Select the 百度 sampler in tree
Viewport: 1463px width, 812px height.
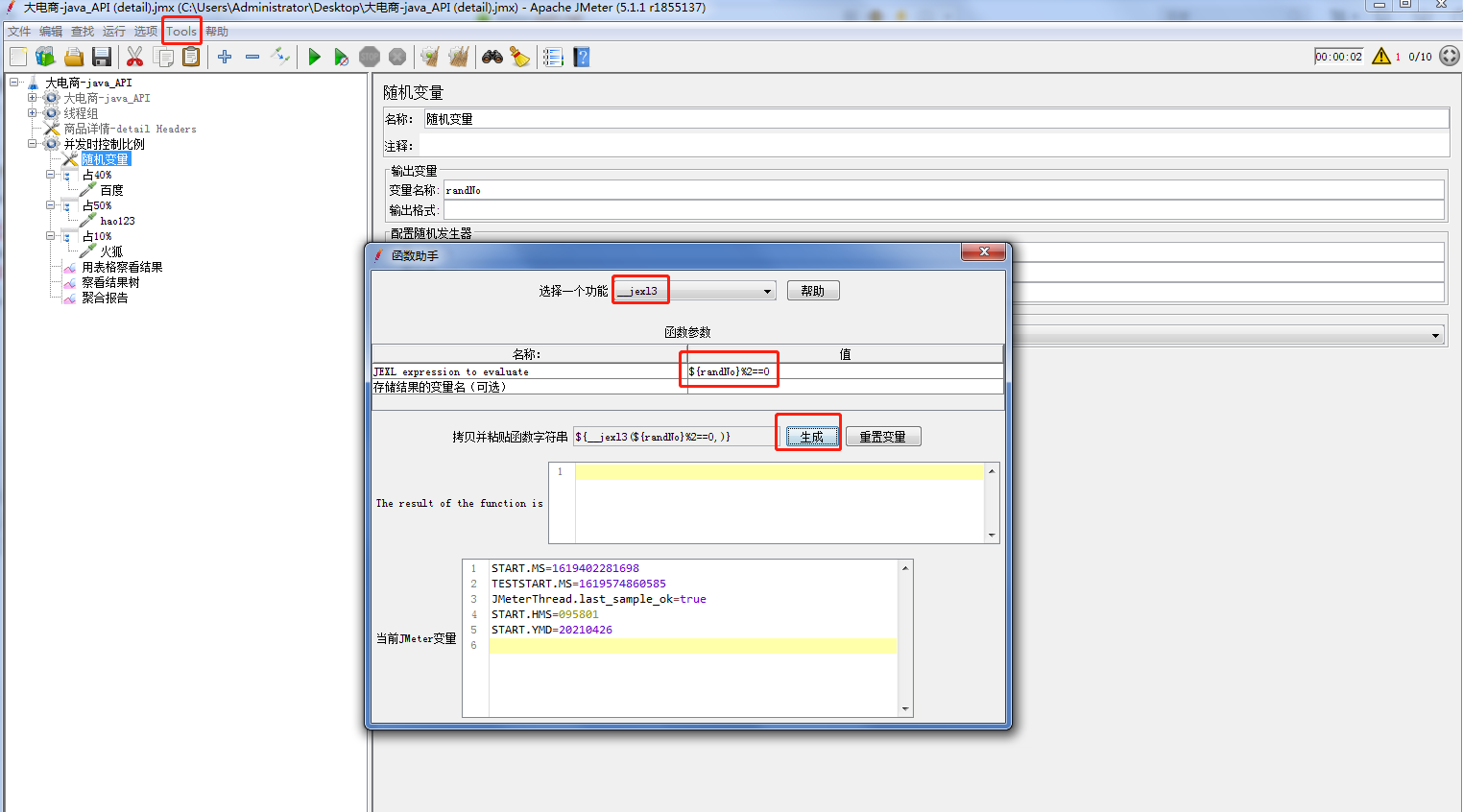pyautogui.click(x=111, y=190)
